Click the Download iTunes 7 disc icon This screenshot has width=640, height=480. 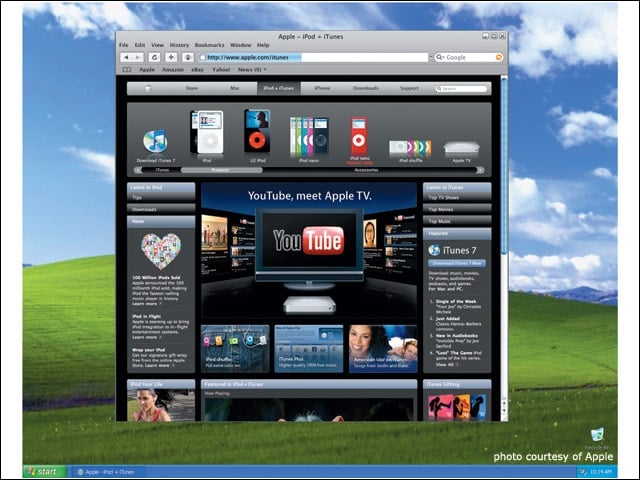click(x=155, y=141)
